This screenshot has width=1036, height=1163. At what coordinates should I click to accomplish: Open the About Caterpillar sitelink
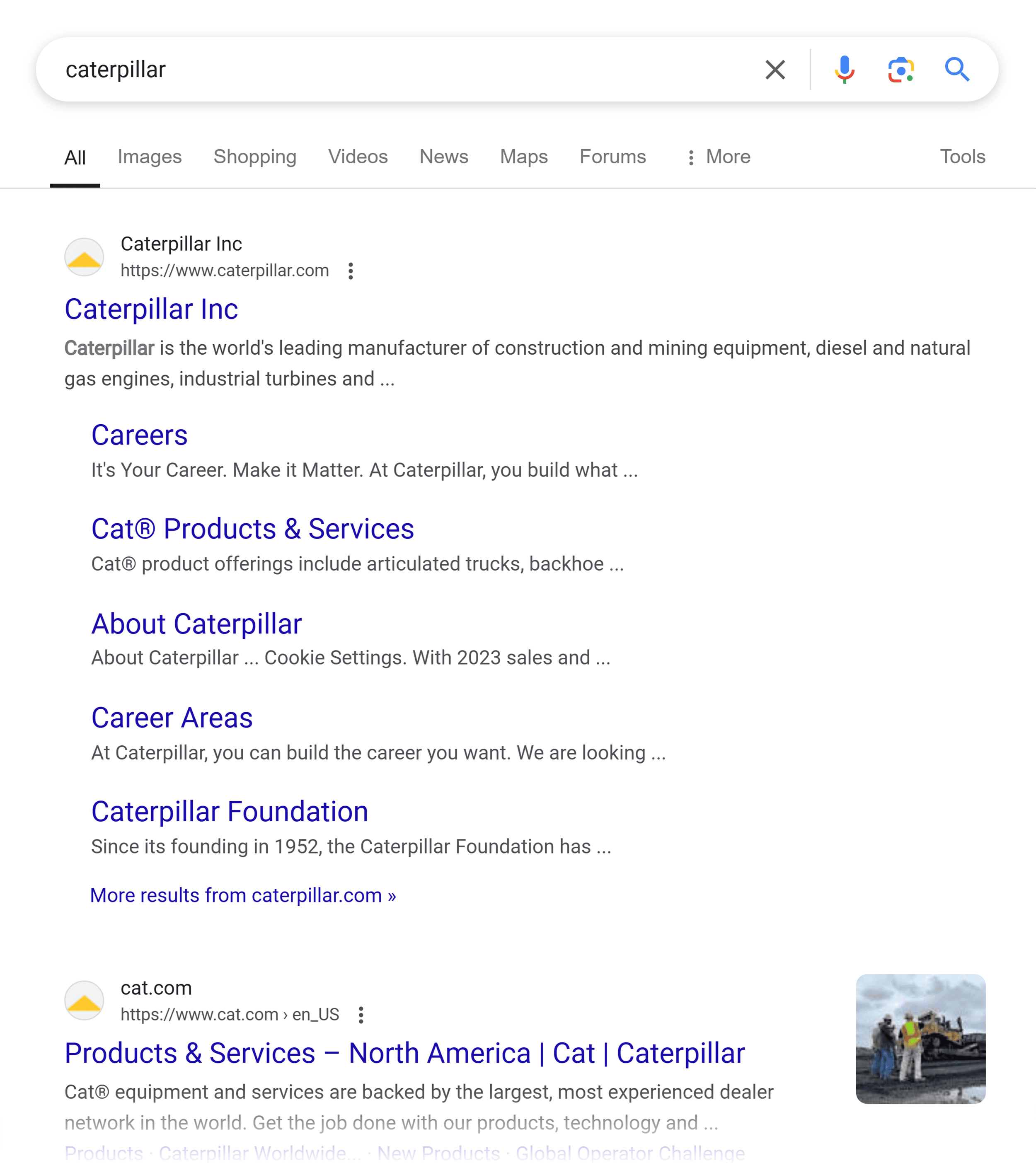(x=197, y=624)
